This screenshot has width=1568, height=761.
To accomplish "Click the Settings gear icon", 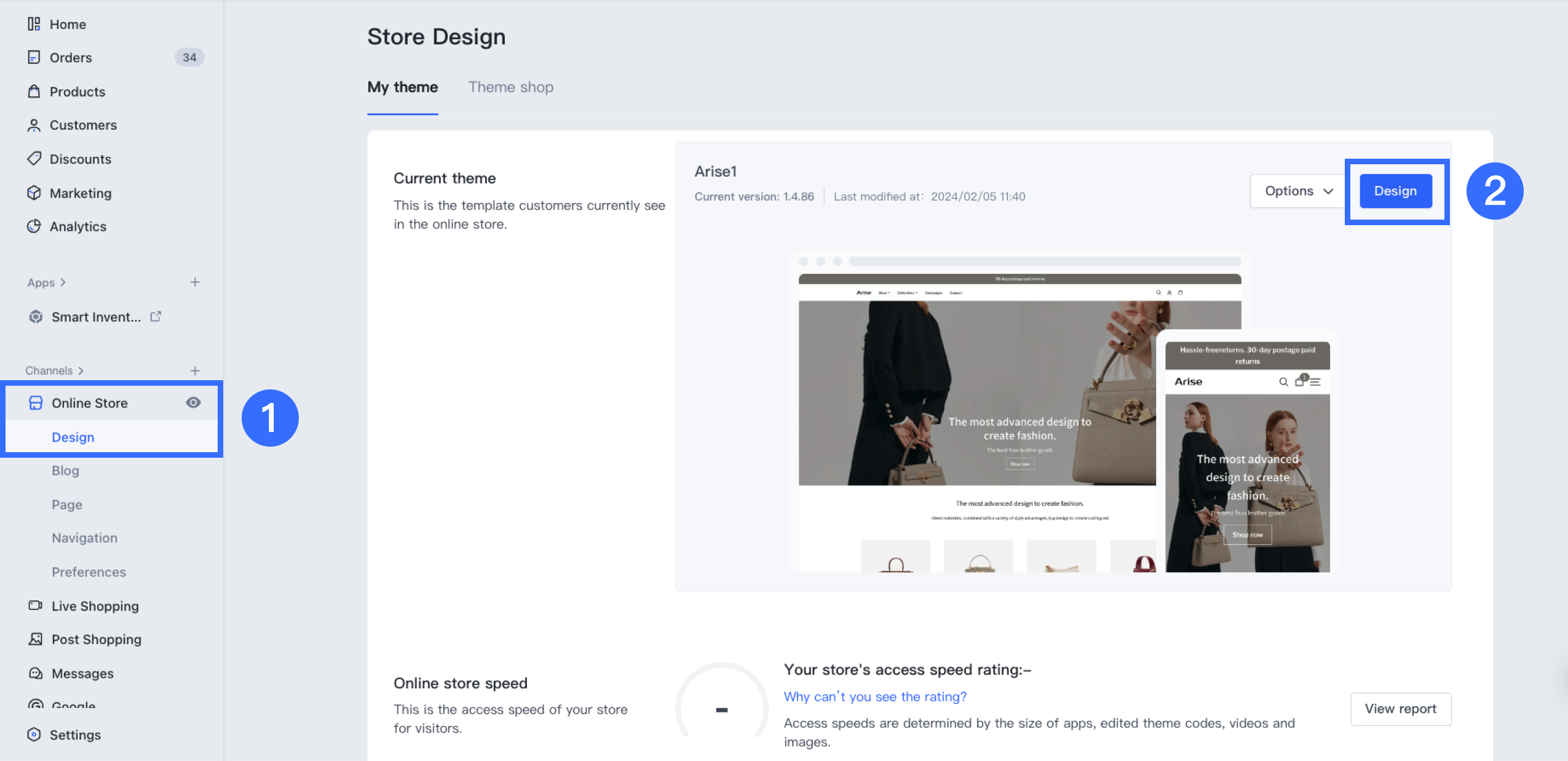I will pyautogui.click(x=34, y=734).
